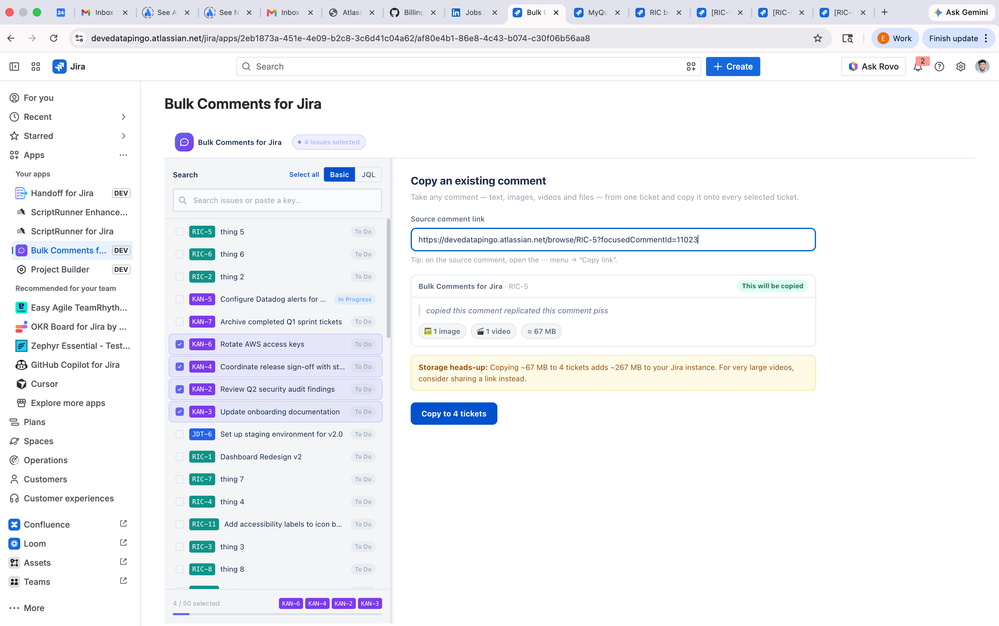Click the Jira logo icon
This screenshot has width=999, height=626.
point(59,66)
